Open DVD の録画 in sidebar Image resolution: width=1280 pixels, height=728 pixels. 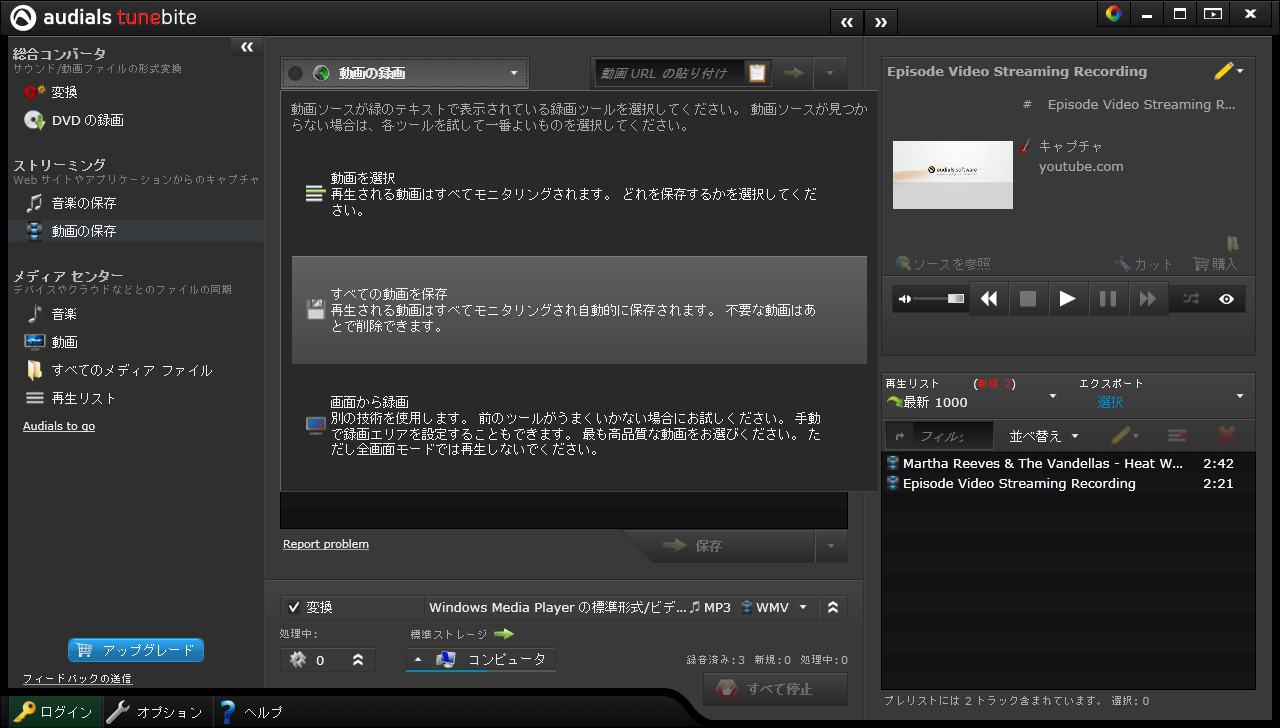[x=74, y=120]
